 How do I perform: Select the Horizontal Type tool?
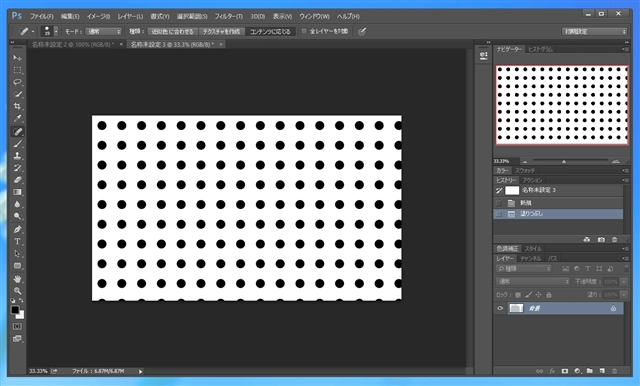[x=17, y=242]
